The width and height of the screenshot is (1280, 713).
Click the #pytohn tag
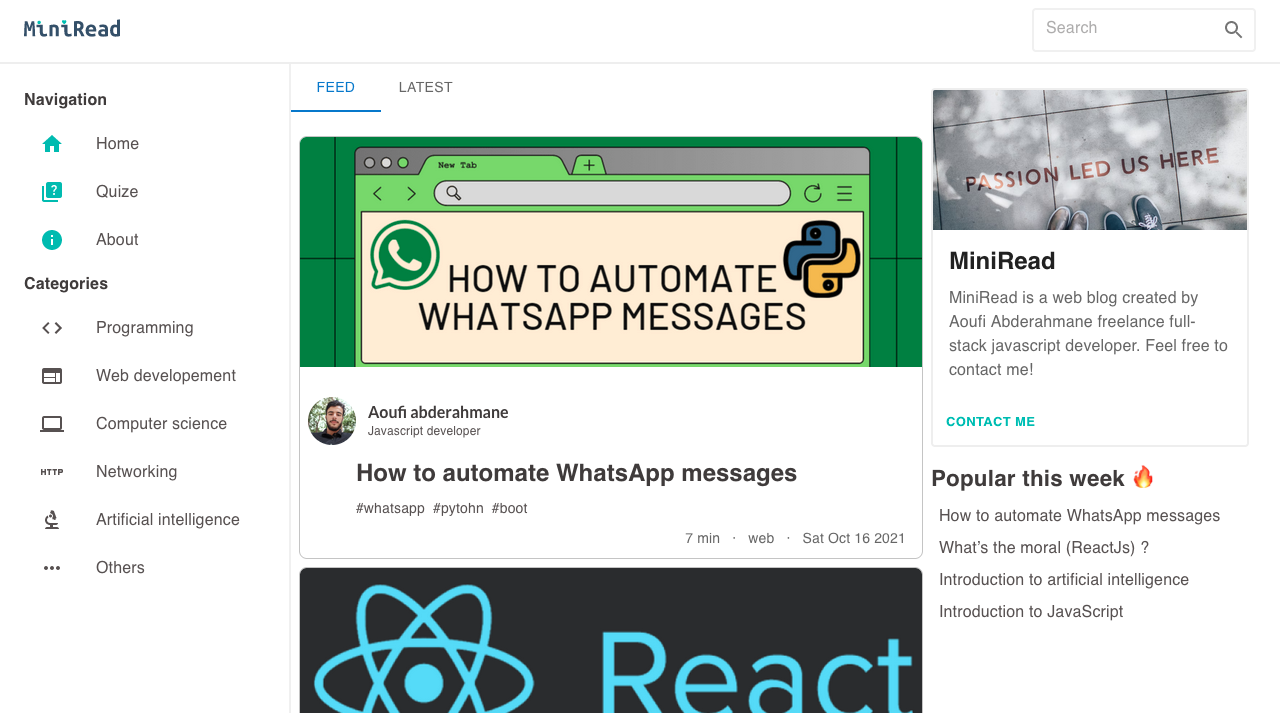pyautogui.click(x=458, y=509)
